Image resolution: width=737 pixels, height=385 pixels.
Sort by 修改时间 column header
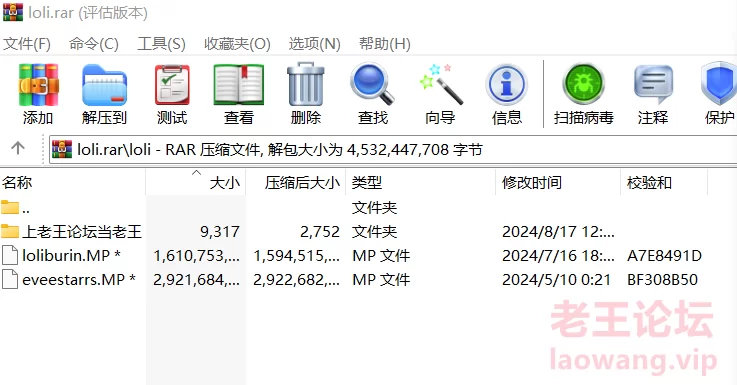[x=557, y=182]
